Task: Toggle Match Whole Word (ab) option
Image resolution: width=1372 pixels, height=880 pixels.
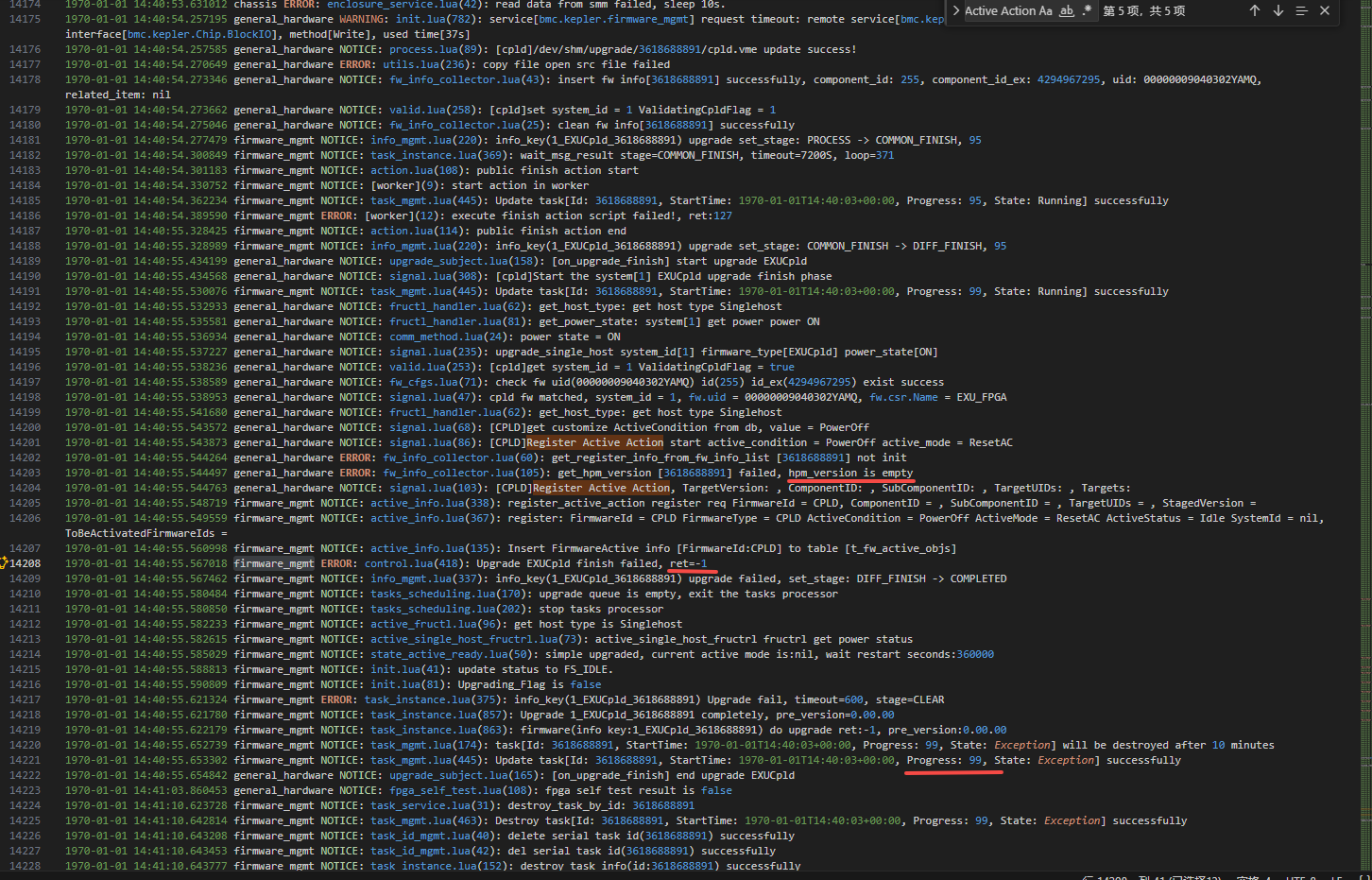Action: coord(1067,10)
